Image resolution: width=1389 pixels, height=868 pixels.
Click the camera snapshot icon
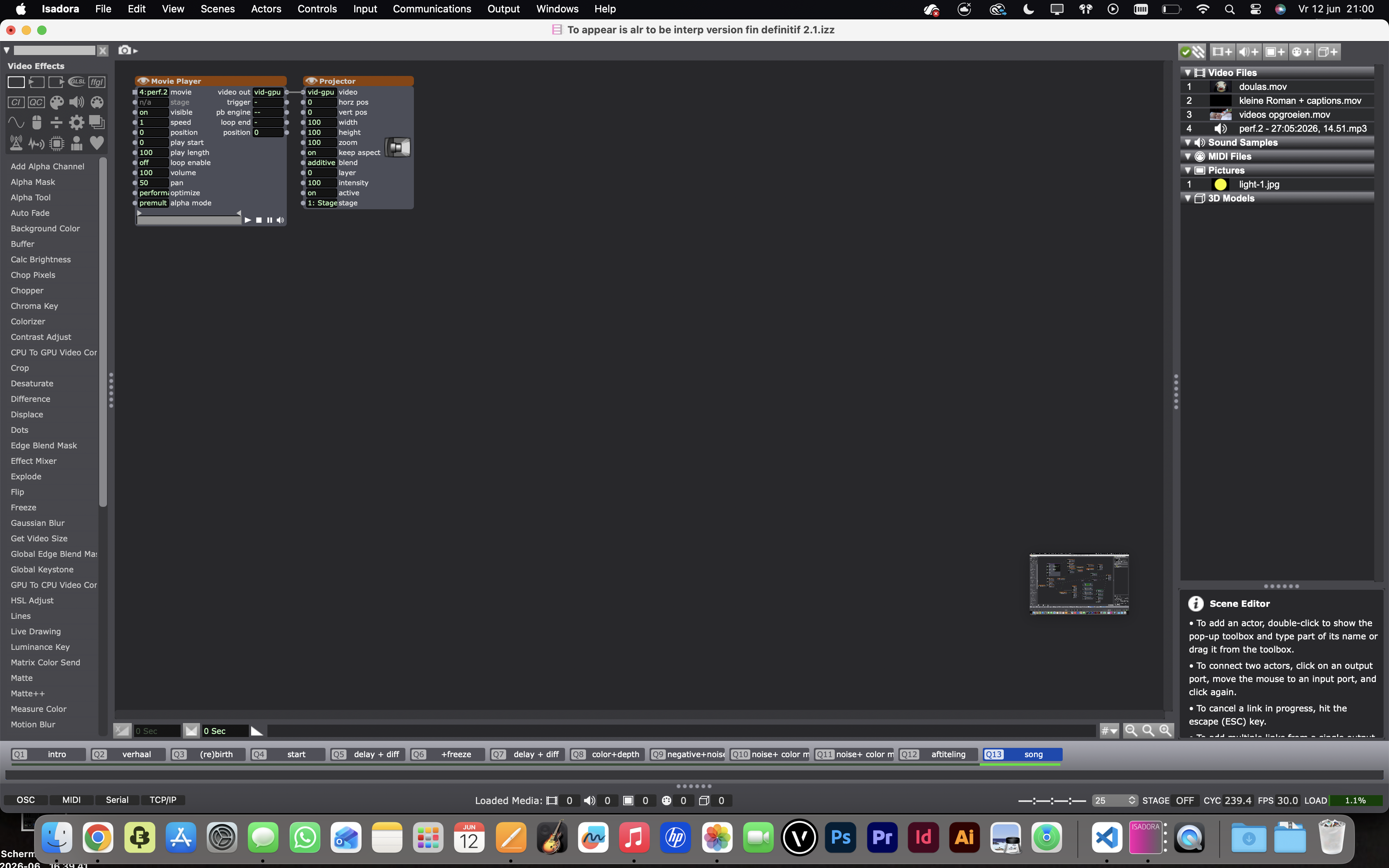(x=124, y=50)
